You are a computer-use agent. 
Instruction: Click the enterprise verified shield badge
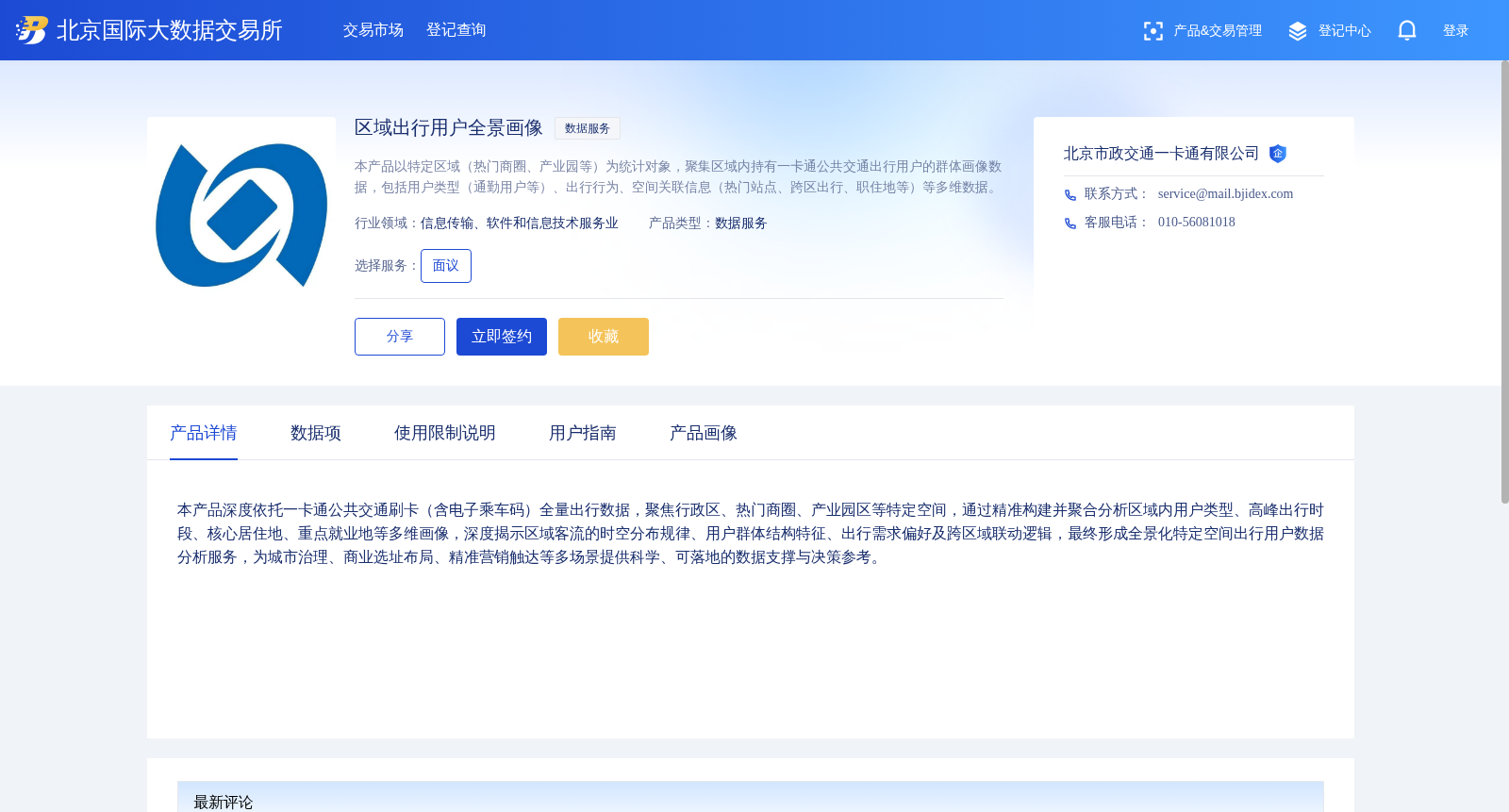[x=1278, y=154]
